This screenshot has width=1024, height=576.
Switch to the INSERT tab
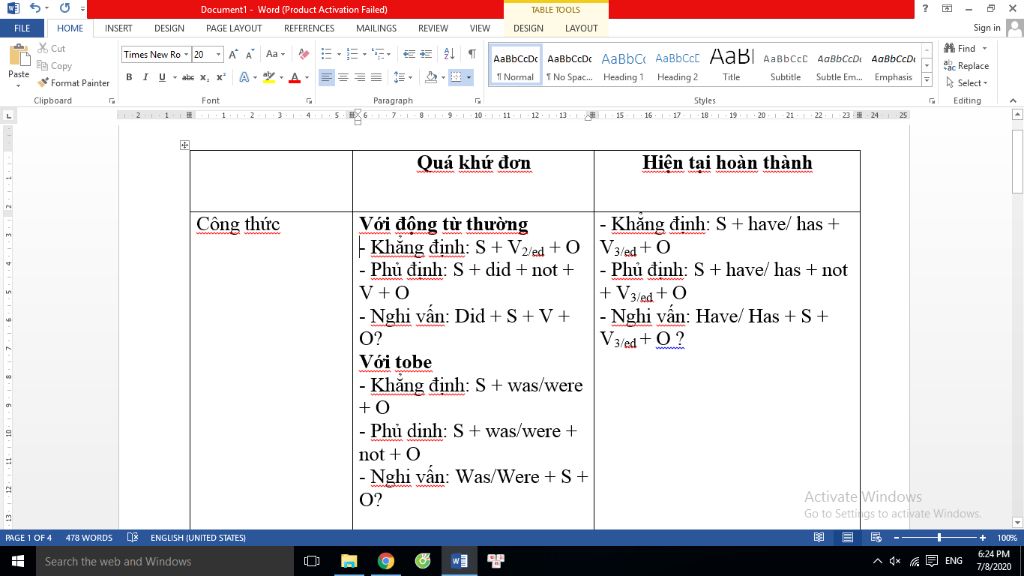pyautogui.click(x=118, y=28)
